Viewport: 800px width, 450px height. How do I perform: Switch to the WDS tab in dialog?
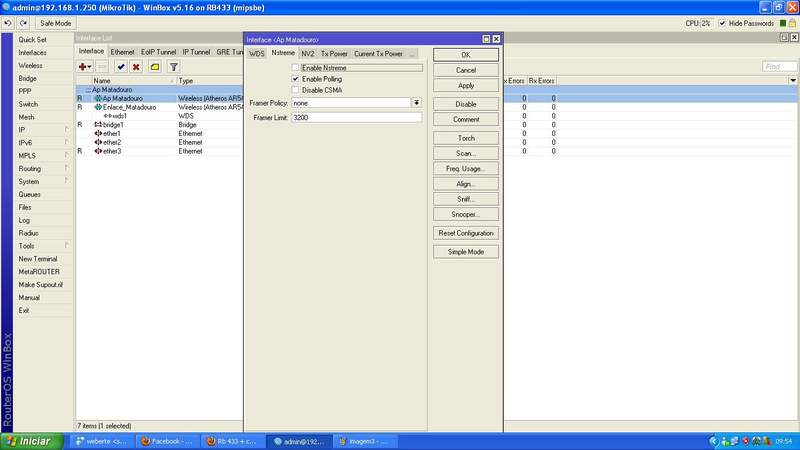(x=257, y=54)
